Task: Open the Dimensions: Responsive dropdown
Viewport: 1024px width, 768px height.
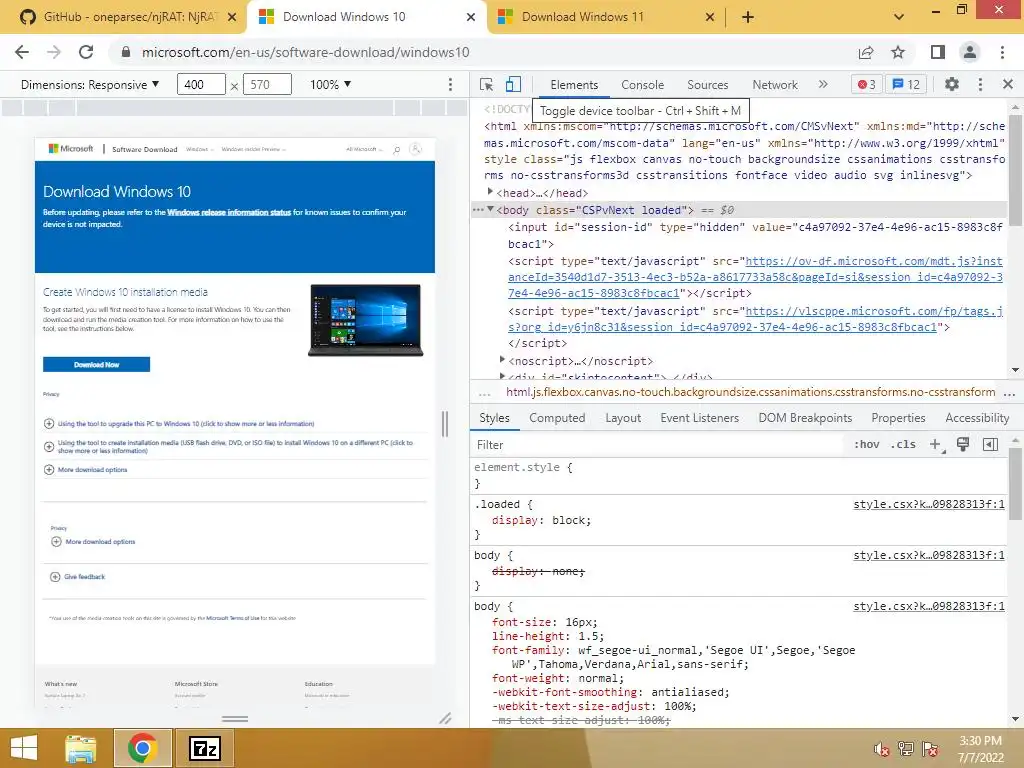Action: tap(90, 84)
